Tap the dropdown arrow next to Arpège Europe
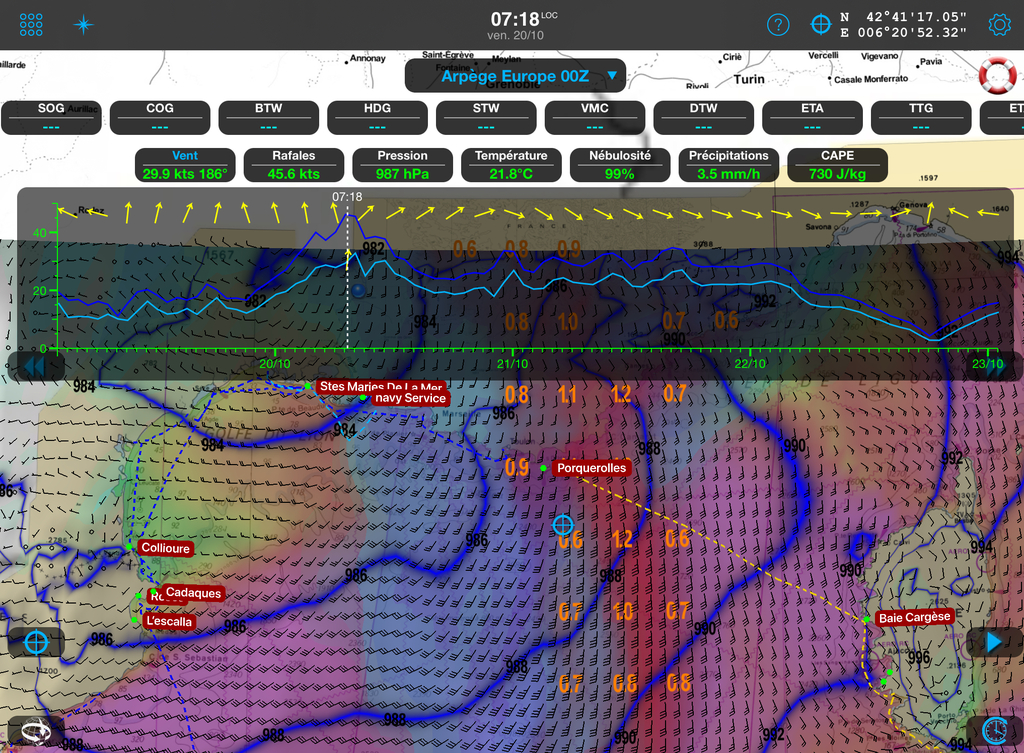 tap(612, 76)
